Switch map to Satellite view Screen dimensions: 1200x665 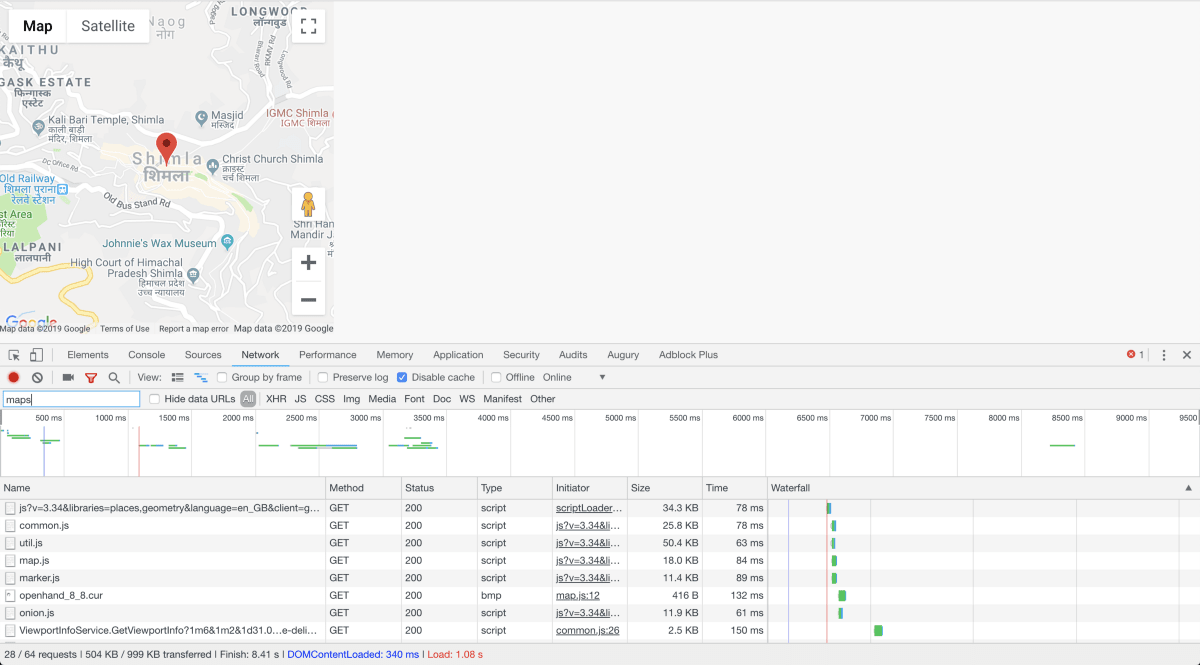pos(108,26)
